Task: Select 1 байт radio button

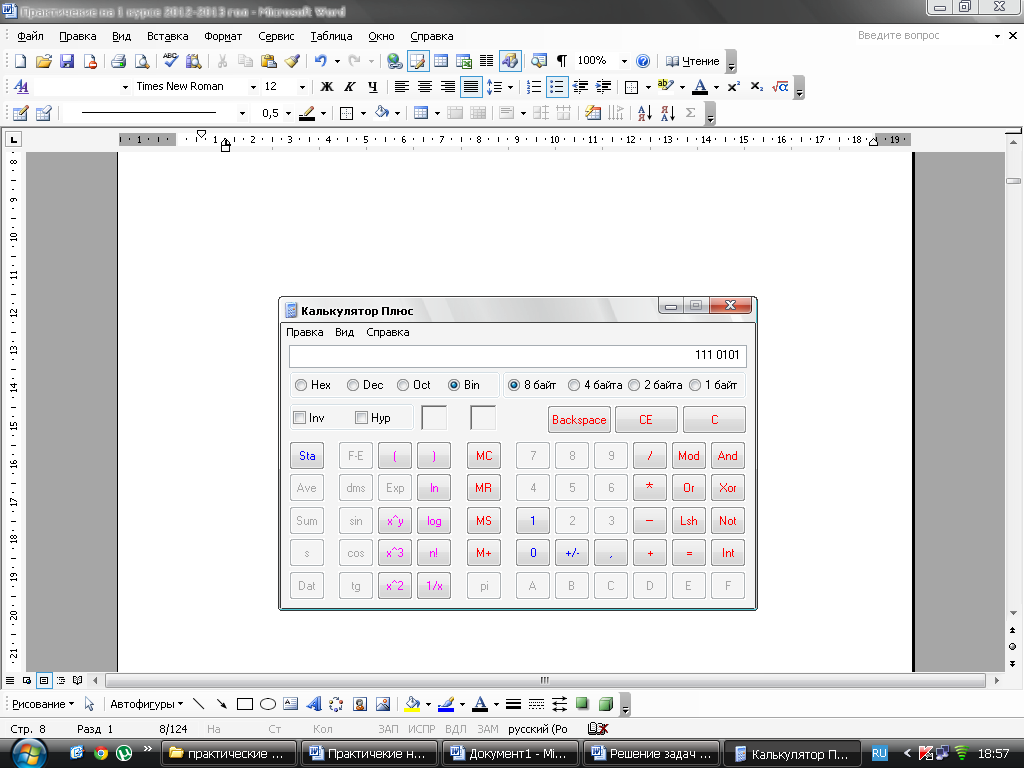Action: click(x=695, y=385)
